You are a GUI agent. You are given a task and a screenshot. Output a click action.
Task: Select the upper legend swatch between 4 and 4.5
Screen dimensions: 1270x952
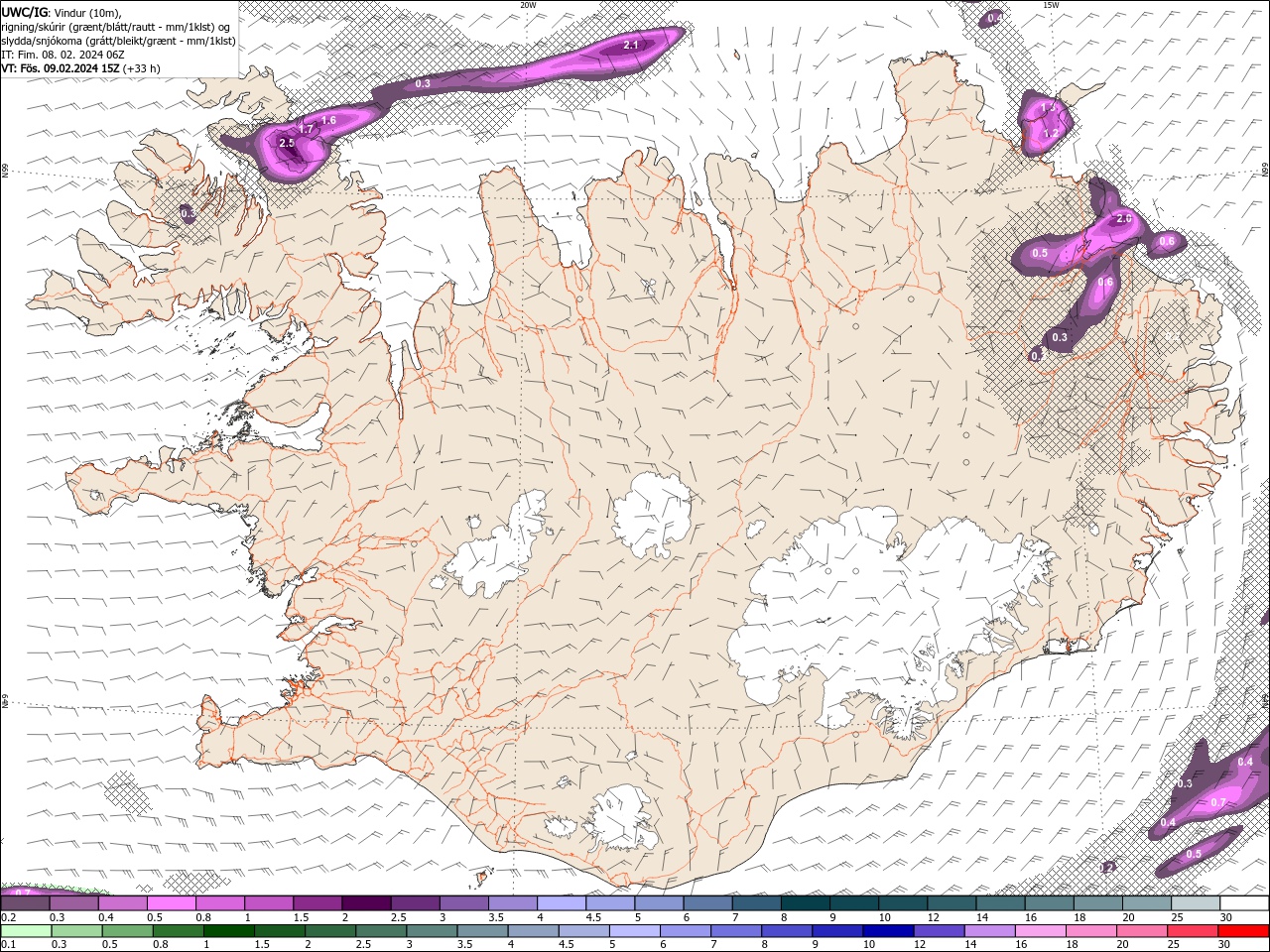(x=562, y=903)
